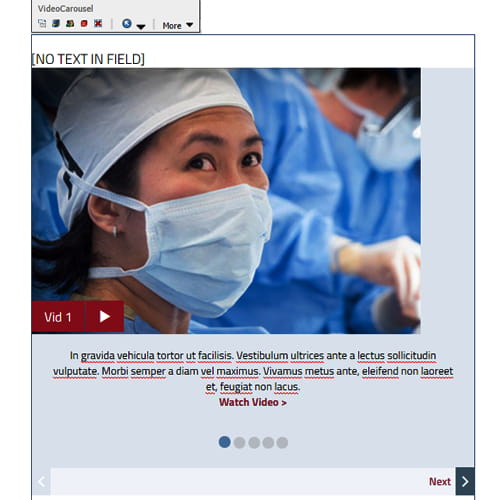Expand the More dropdown menu

[x=178, y=25]
